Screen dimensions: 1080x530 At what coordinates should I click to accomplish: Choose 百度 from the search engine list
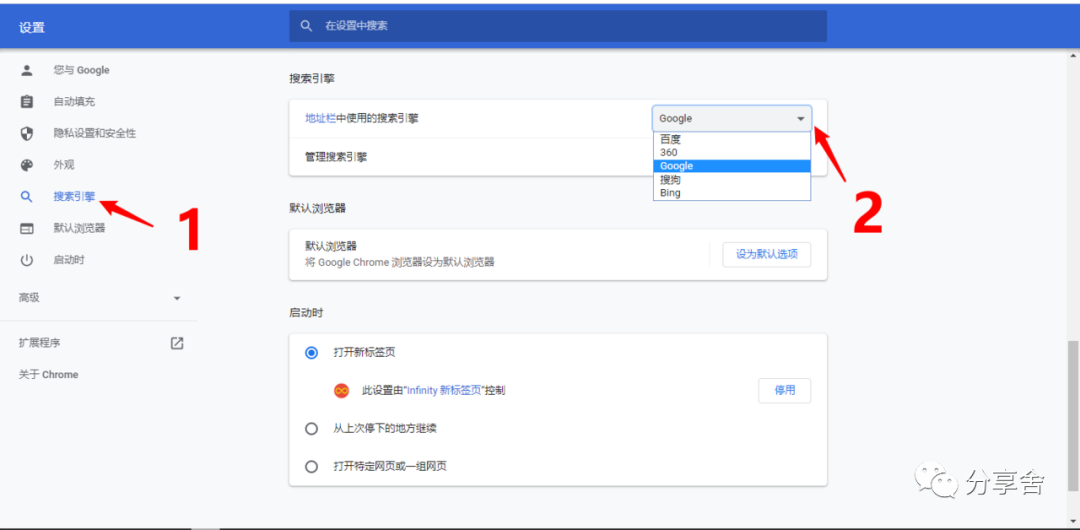tap(731, 139)
